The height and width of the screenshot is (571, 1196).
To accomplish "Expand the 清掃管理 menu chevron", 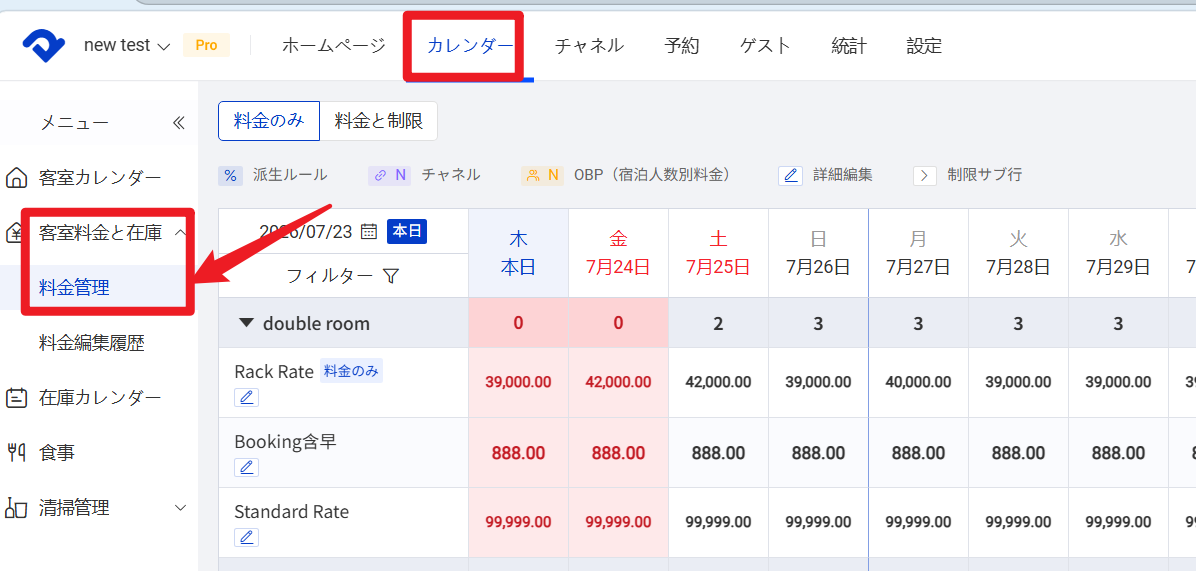I will (x=180, y=508).
